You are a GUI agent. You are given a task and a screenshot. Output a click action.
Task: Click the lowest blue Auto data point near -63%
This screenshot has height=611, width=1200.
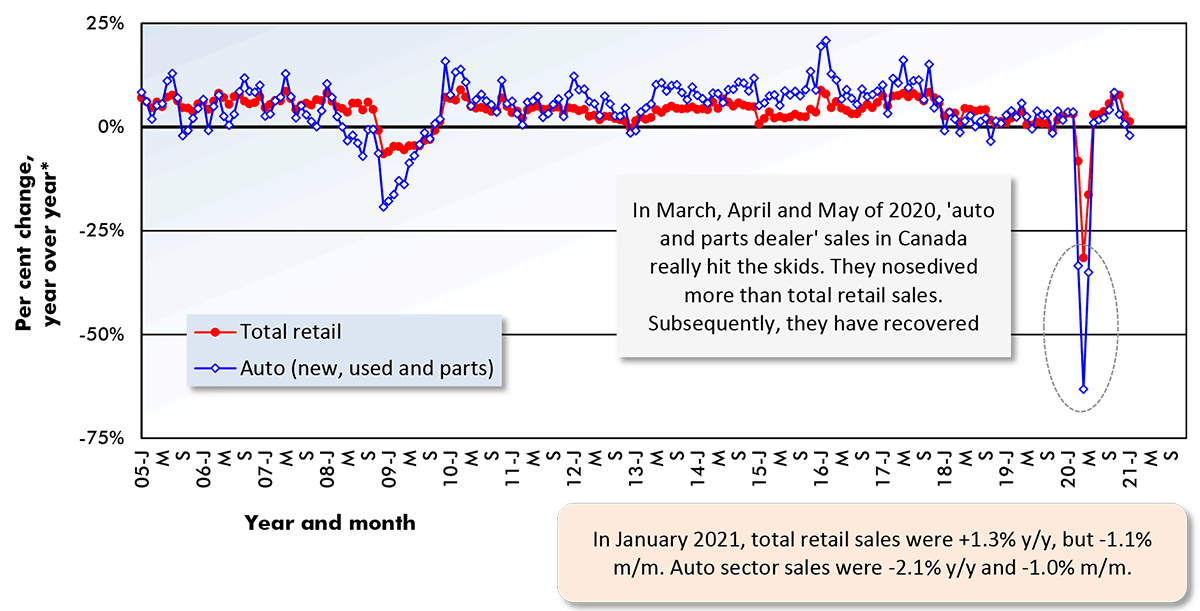[x=1083, y=389]
